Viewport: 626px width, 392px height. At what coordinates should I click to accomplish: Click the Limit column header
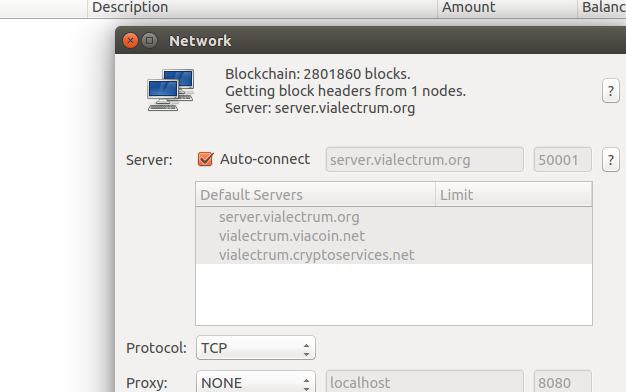point(513,195)
